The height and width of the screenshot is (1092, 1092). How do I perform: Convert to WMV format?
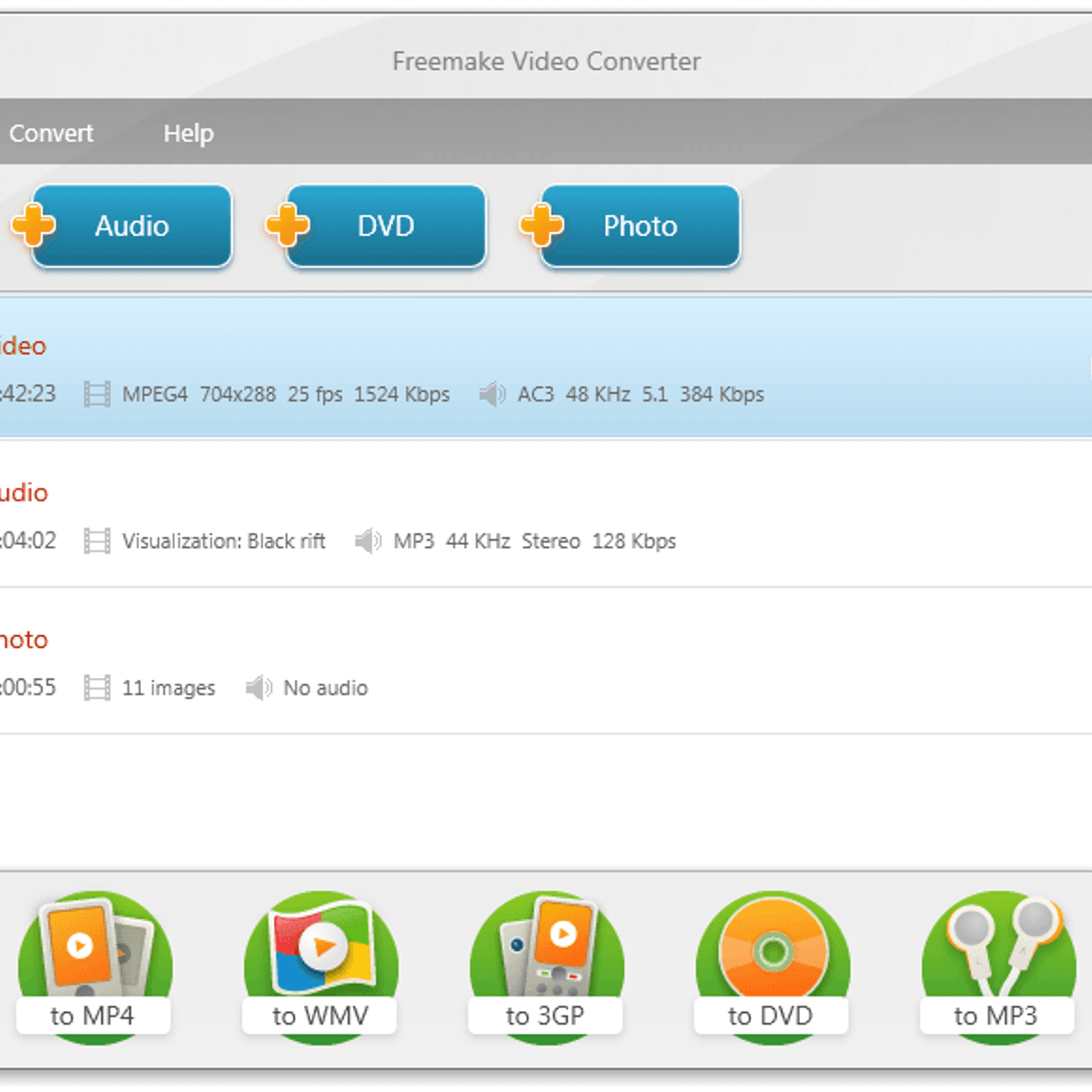click(x=319, y=967)
